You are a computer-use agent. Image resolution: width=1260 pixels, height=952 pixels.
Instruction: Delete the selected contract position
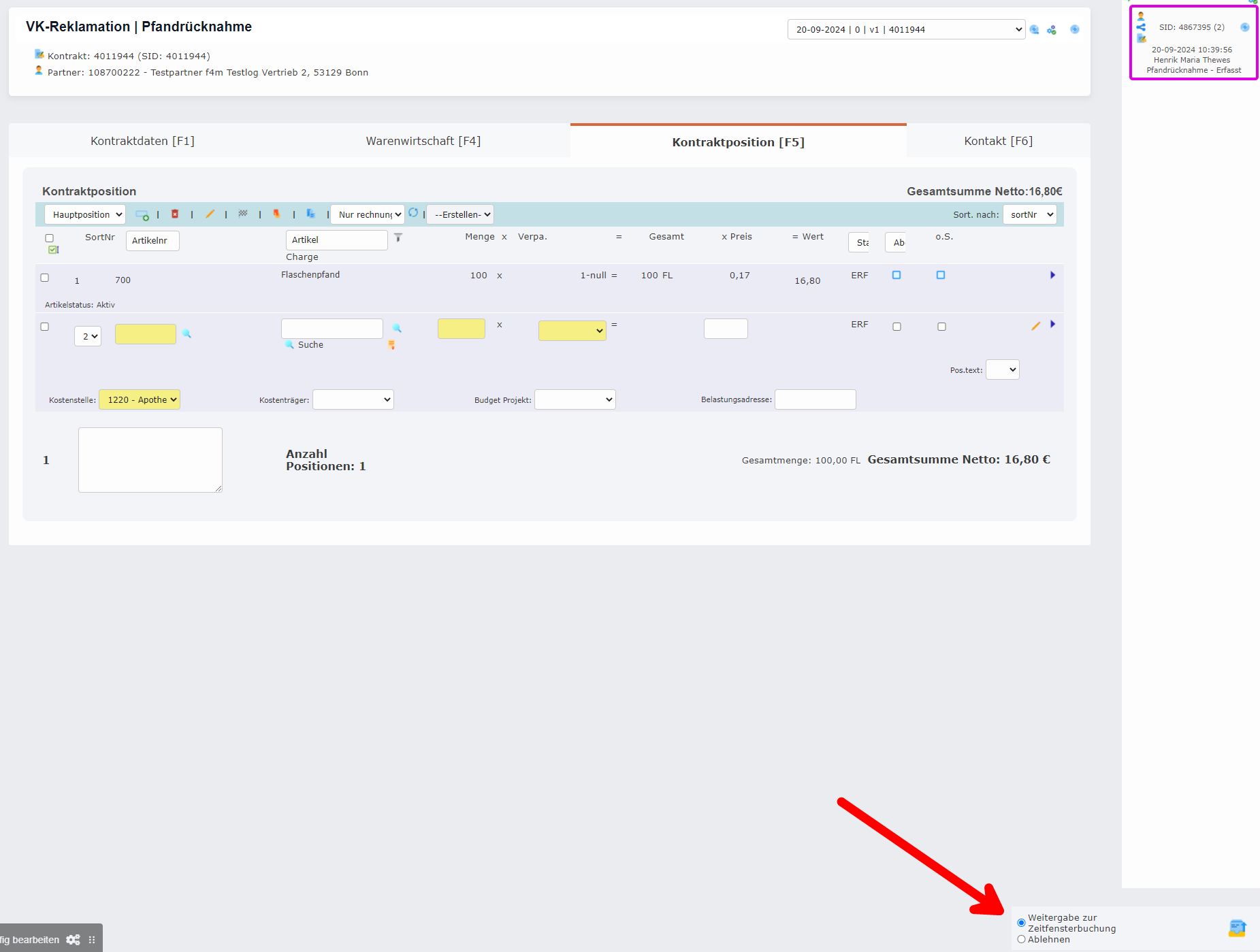(x=176, y=214)
